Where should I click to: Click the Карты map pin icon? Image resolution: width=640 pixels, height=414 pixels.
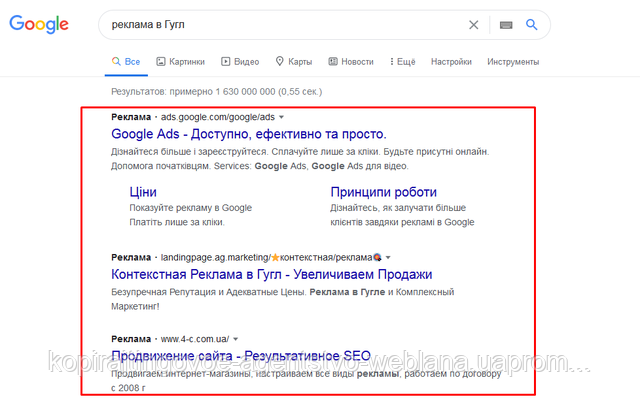click(280, 61)
